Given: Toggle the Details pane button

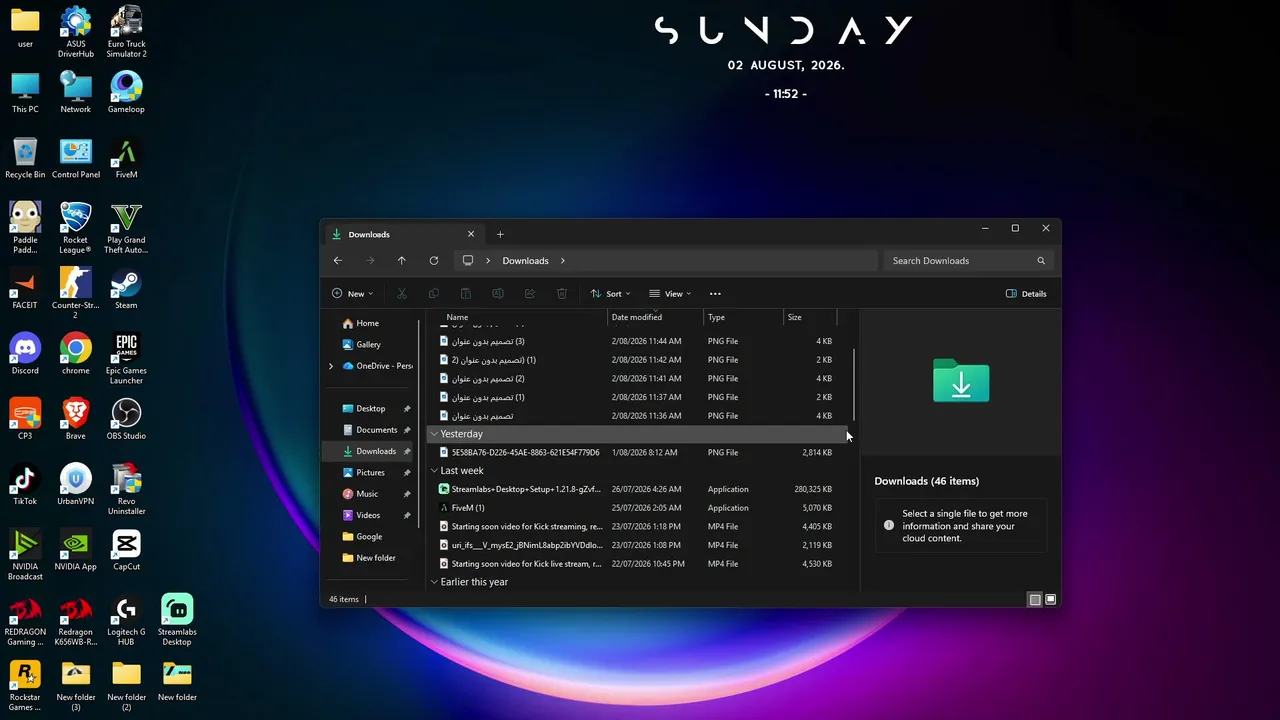Looking at the screenshot, I should [1026, 294].
